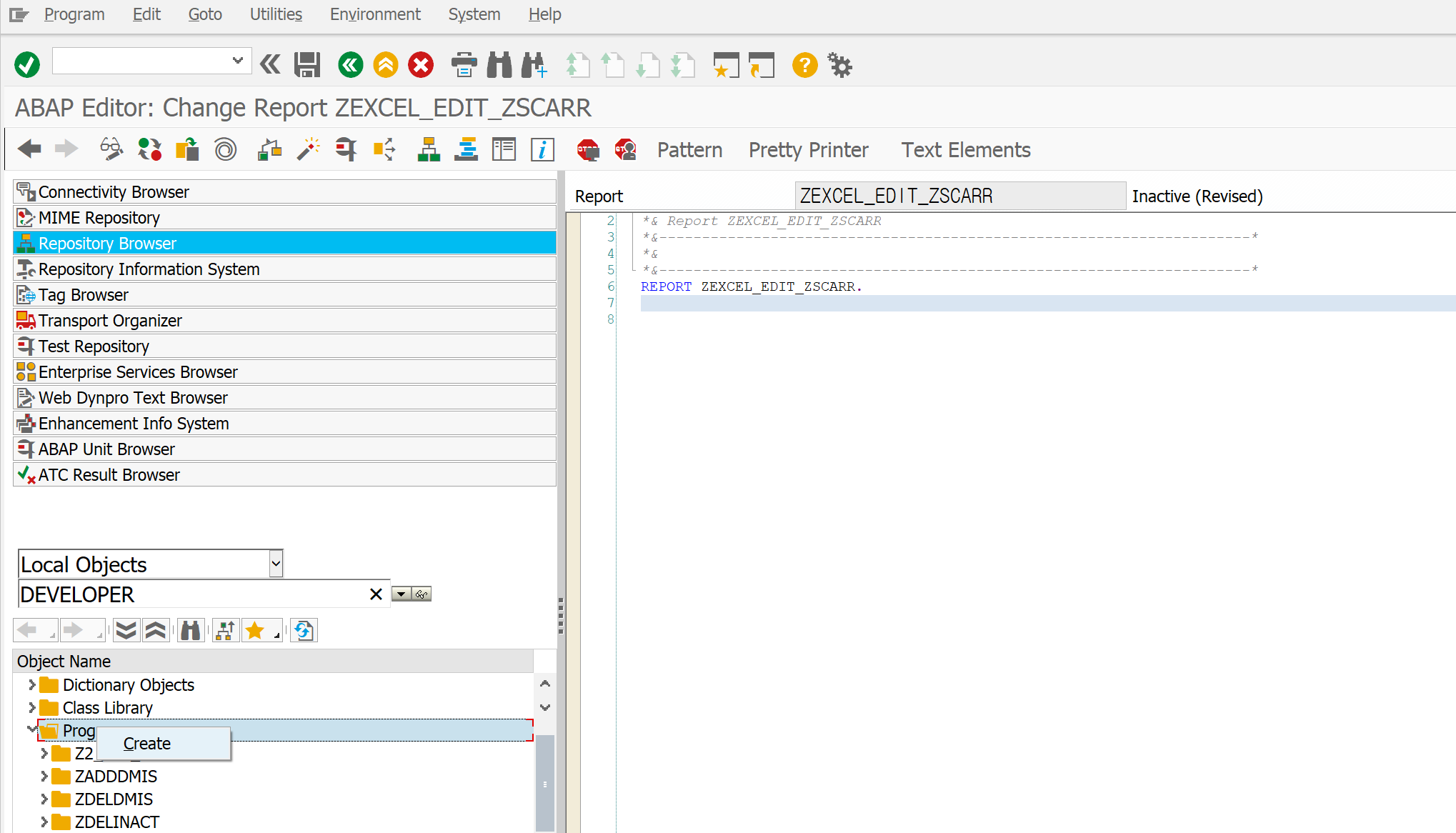
Task: Click the Display/Change glasses-pencil icon
Action: pyautogui.click(x=111, y=149)
